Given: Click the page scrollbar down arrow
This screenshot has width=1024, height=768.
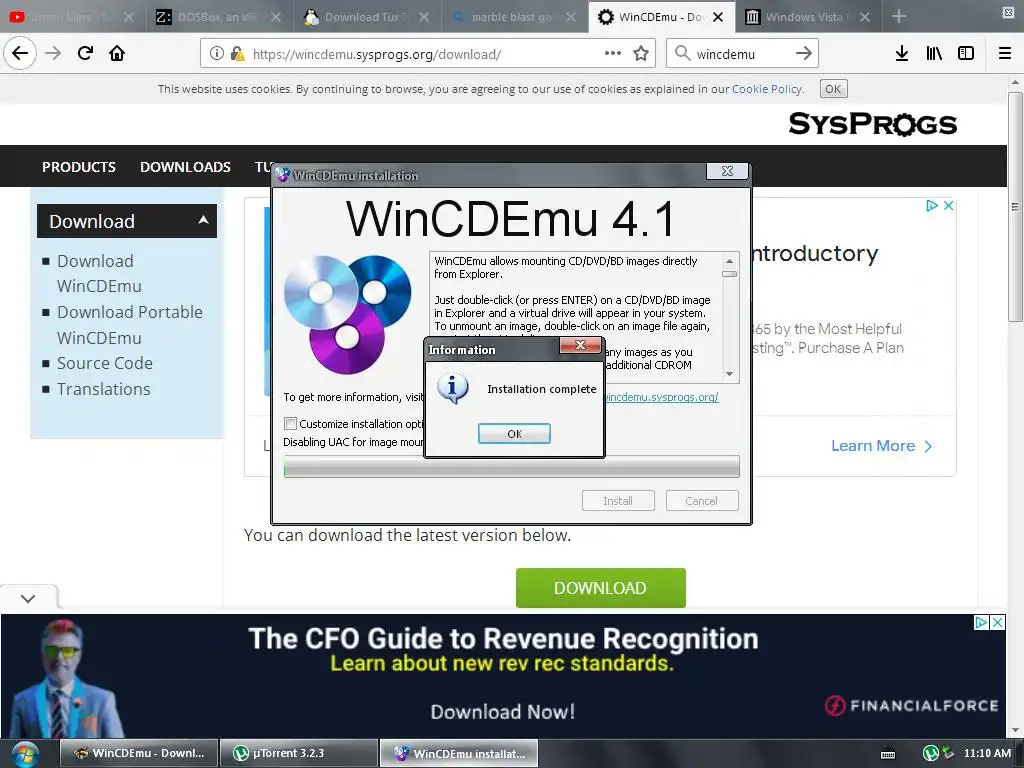Looking at the screenshot, I should 1015,730.
